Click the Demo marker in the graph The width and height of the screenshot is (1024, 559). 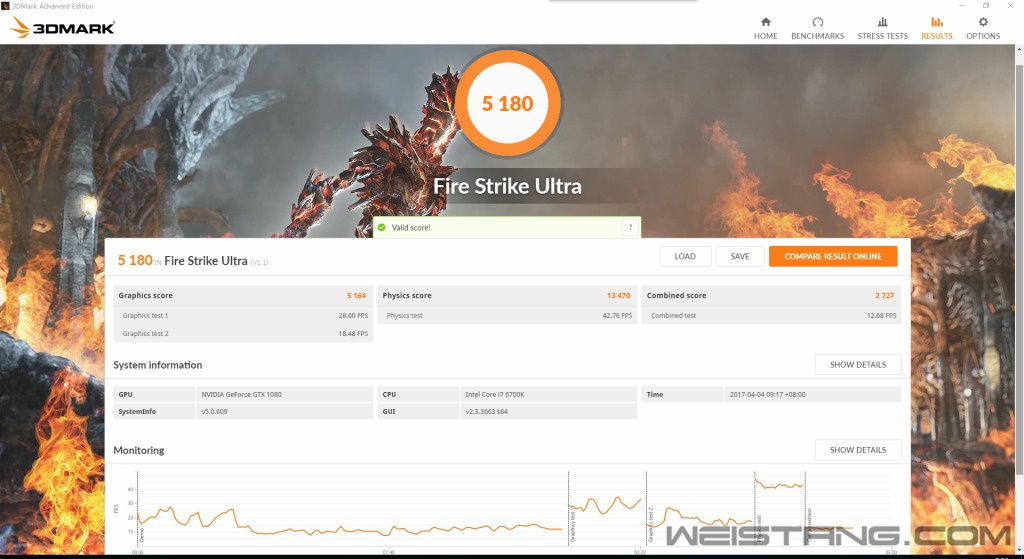click(x=142, y=535)
